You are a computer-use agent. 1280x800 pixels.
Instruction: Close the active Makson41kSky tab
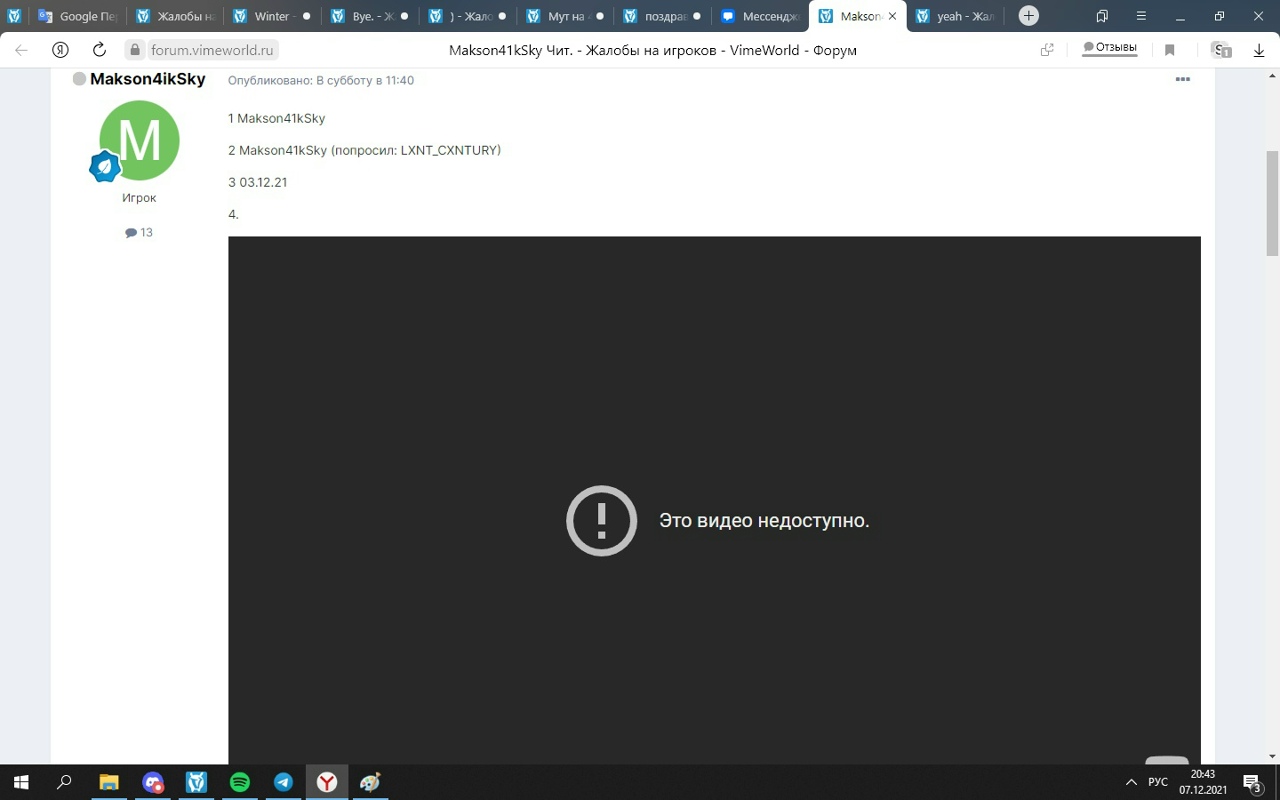(x=892, y=16)
